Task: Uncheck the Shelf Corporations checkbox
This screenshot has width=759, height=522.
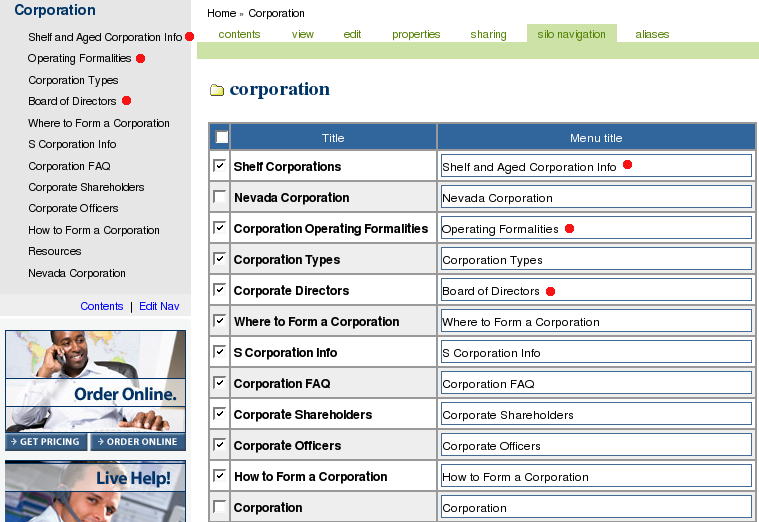Action: 220,166
